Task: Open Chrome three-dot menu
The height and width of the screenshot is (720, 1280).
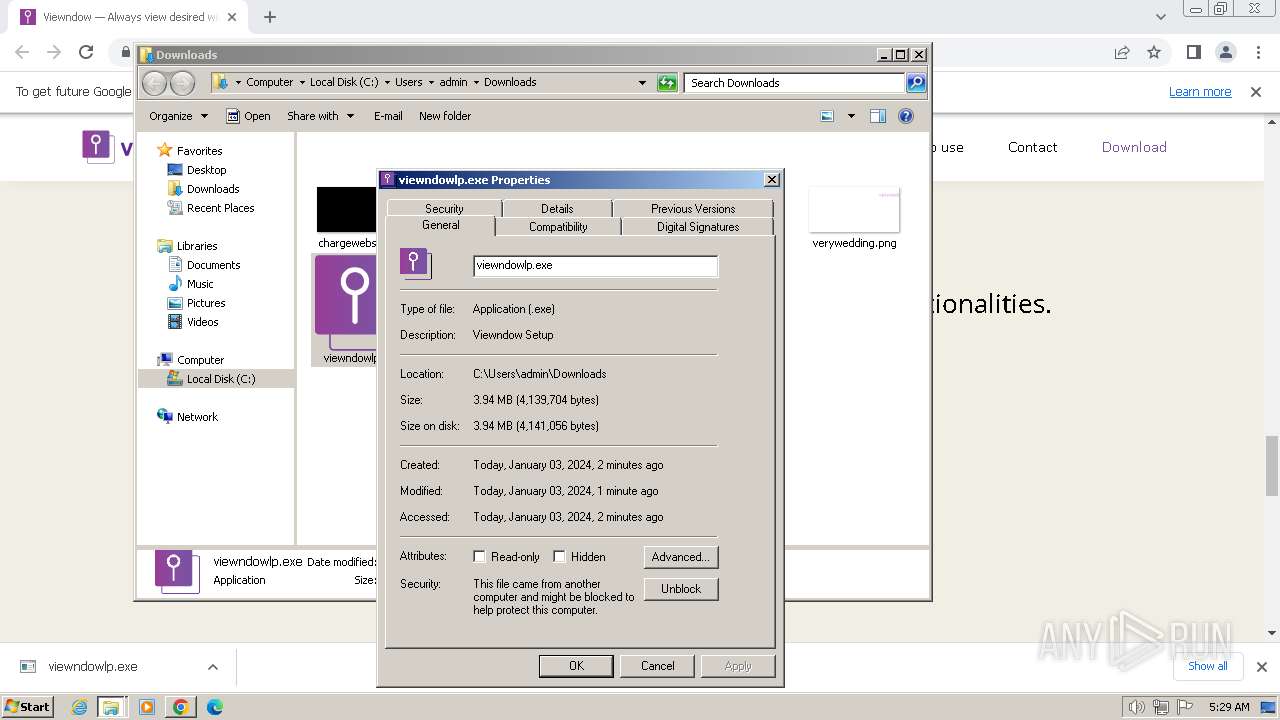Action: [x=1257, y=52]
